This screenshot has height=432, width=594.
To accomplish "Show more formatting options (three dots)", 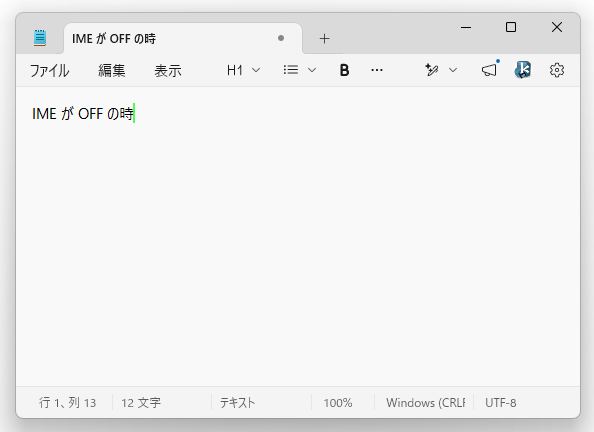I will point(377,70).
